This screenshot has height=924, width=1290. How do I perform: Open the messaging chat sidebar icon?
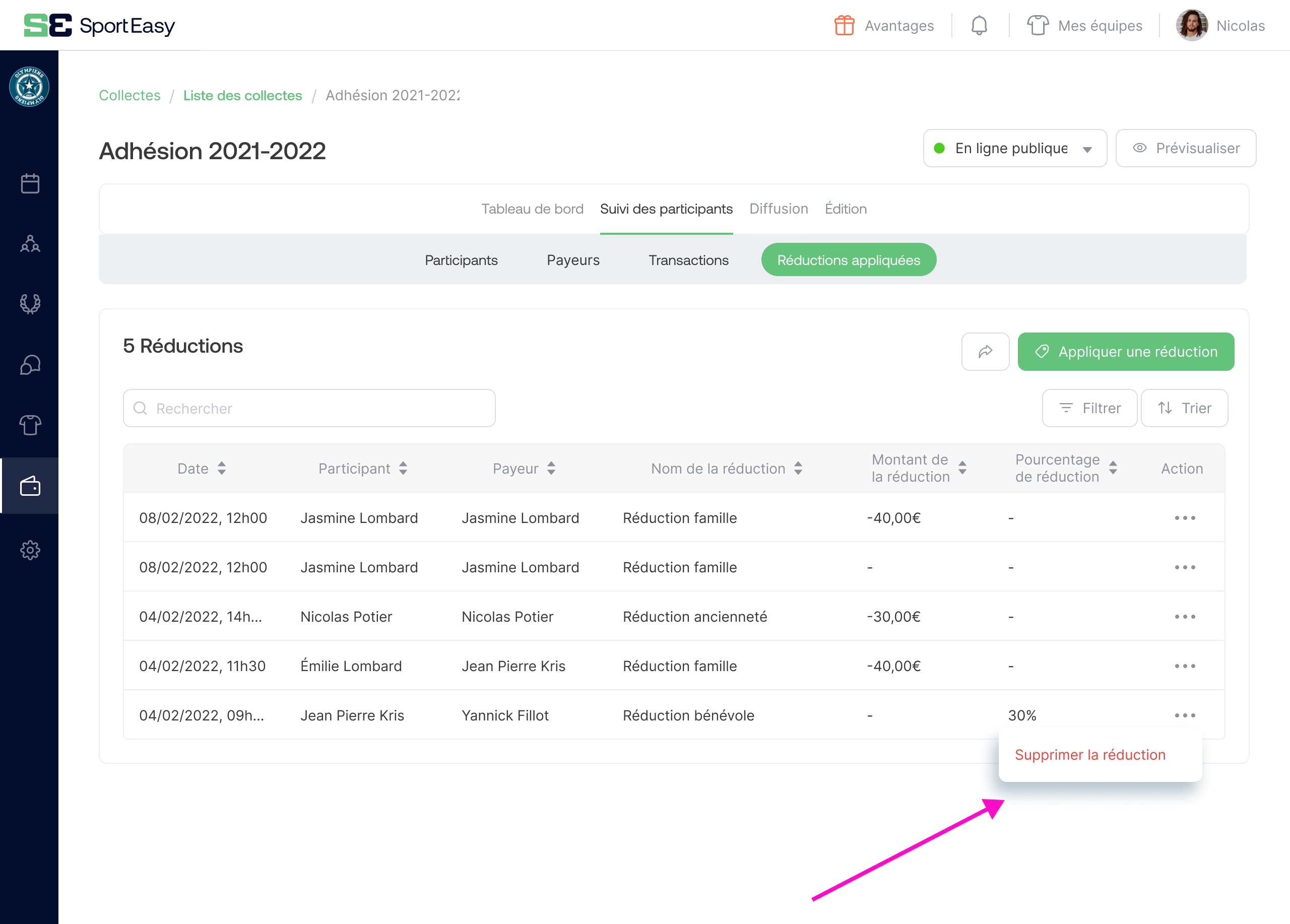(x=30, y=365)
